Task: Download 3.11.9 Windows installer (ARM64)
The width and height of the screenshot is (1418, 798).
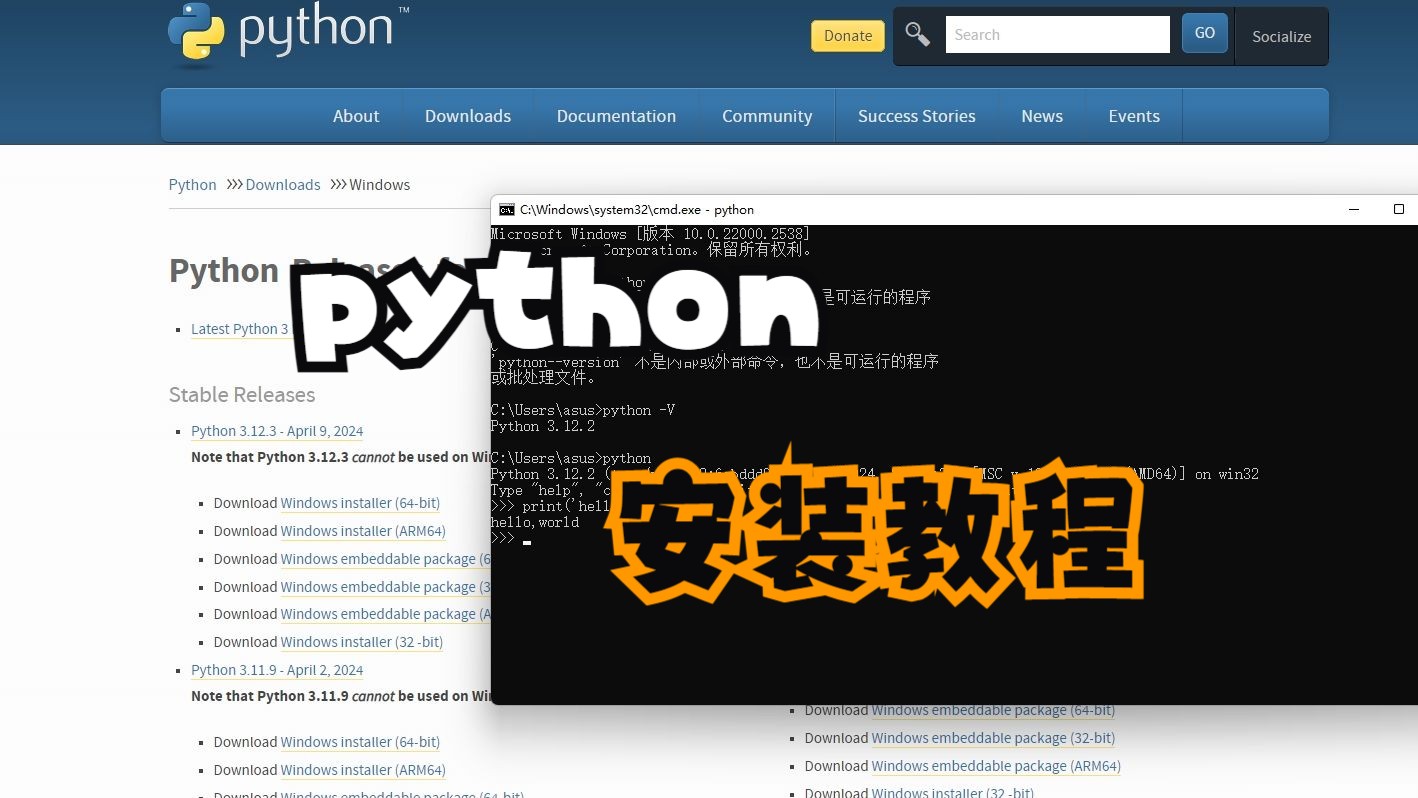Action: coord(363,770)
